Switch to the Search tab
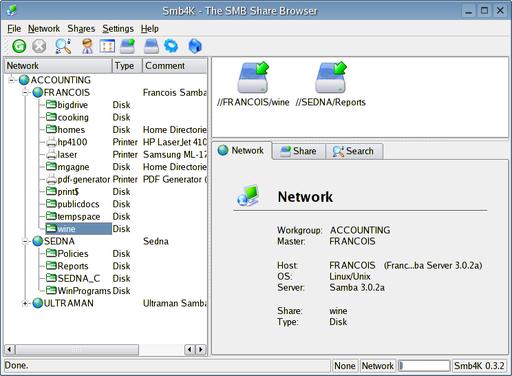Viewport: 512px width, 376px height. pos(353,151)
